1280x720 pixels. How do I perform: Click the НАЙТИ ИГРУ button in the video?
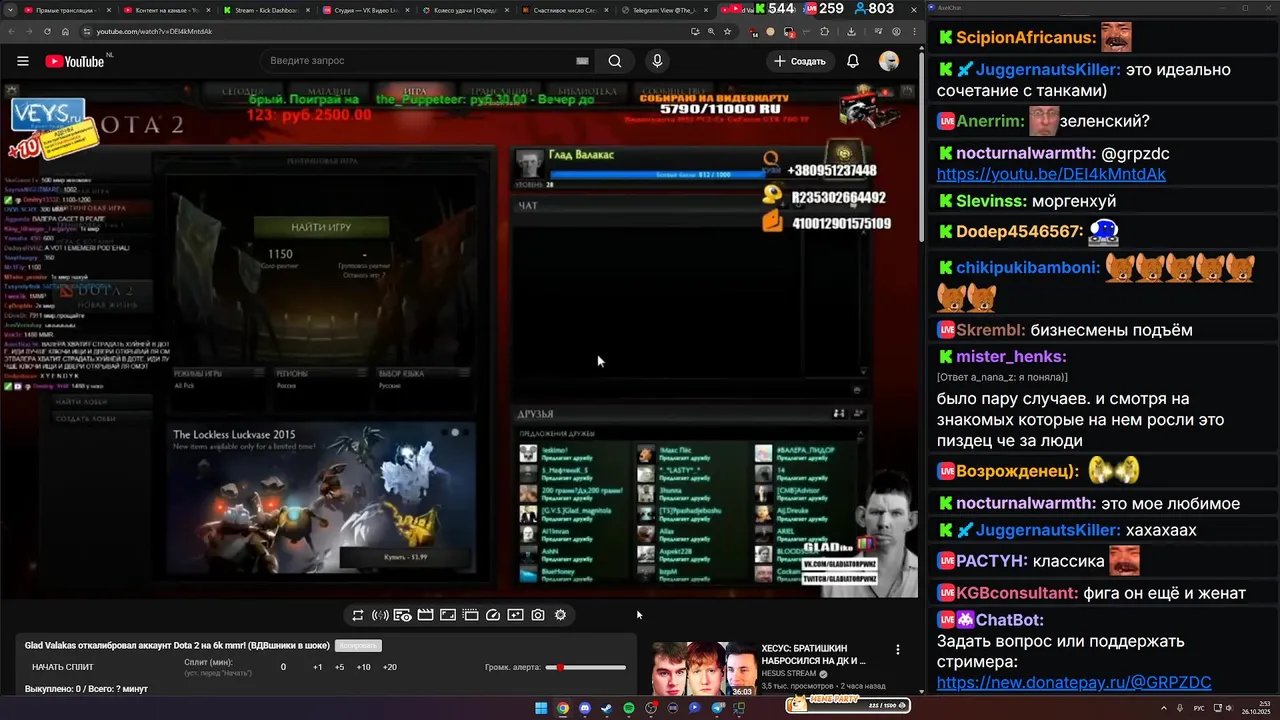(320, 228)
